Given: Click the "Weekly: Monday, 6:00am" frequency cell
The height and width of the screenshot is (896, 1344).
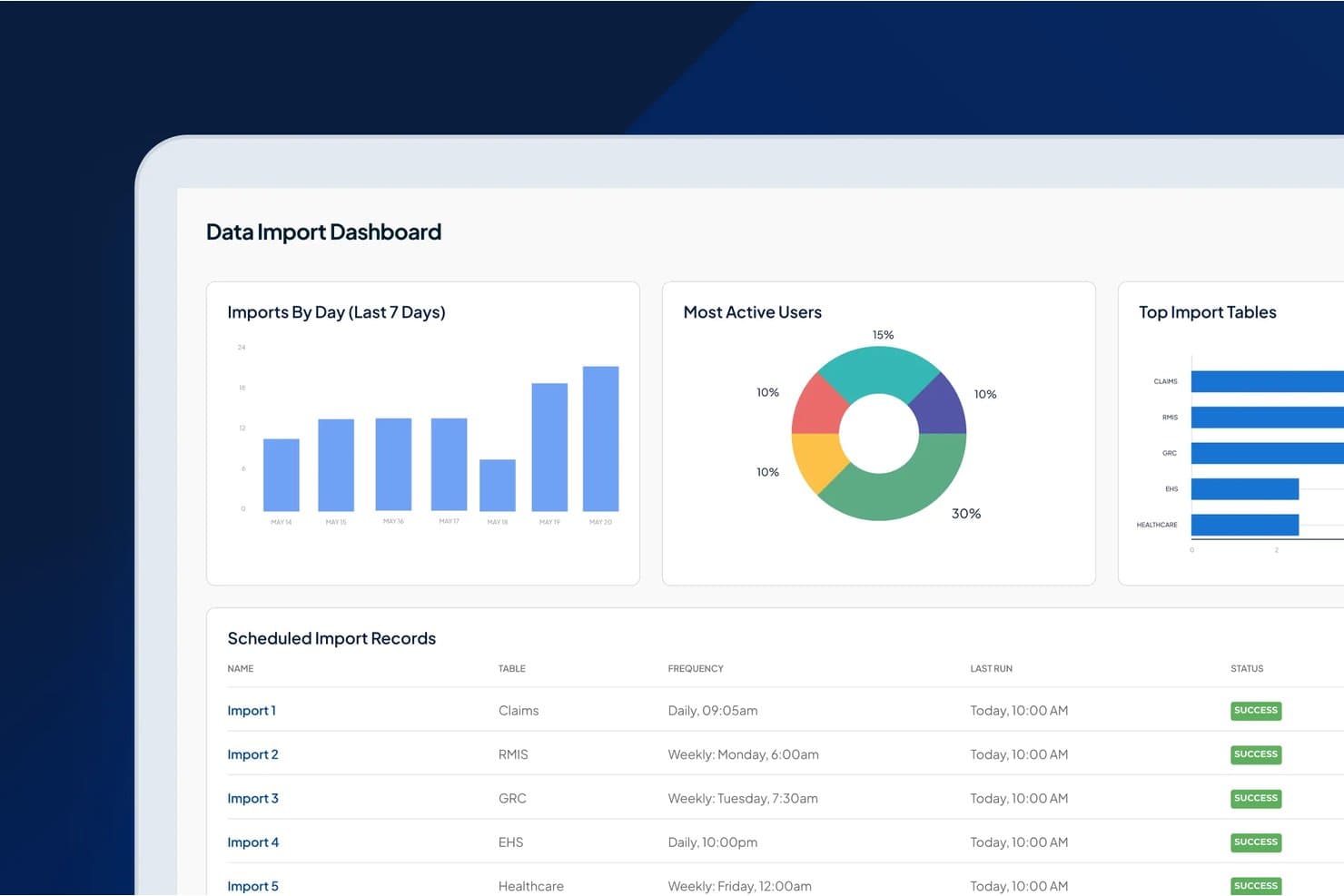Looking at the screenshot, I should [x=744, y=754].
